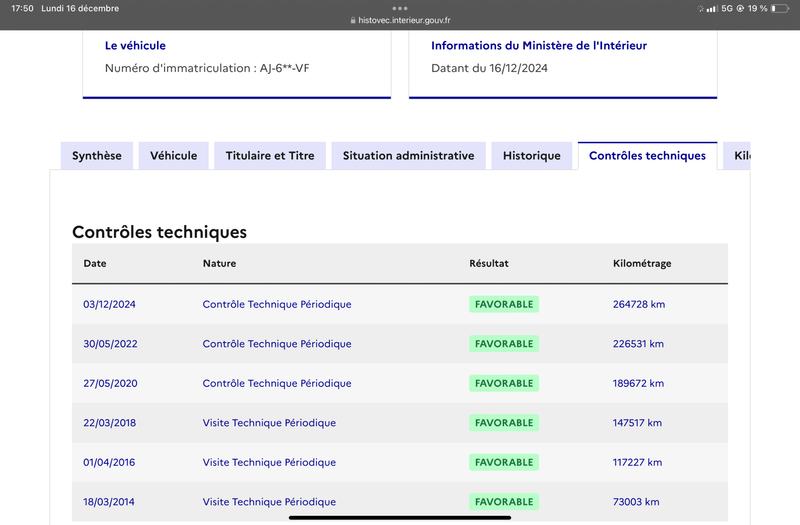
Task: Tap the home indicator bar
Action: (400, 517)
